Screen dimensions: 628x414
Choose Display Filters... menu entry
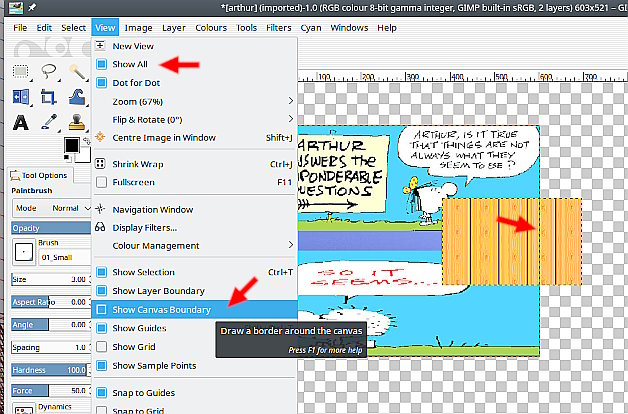tap(195, 227)
